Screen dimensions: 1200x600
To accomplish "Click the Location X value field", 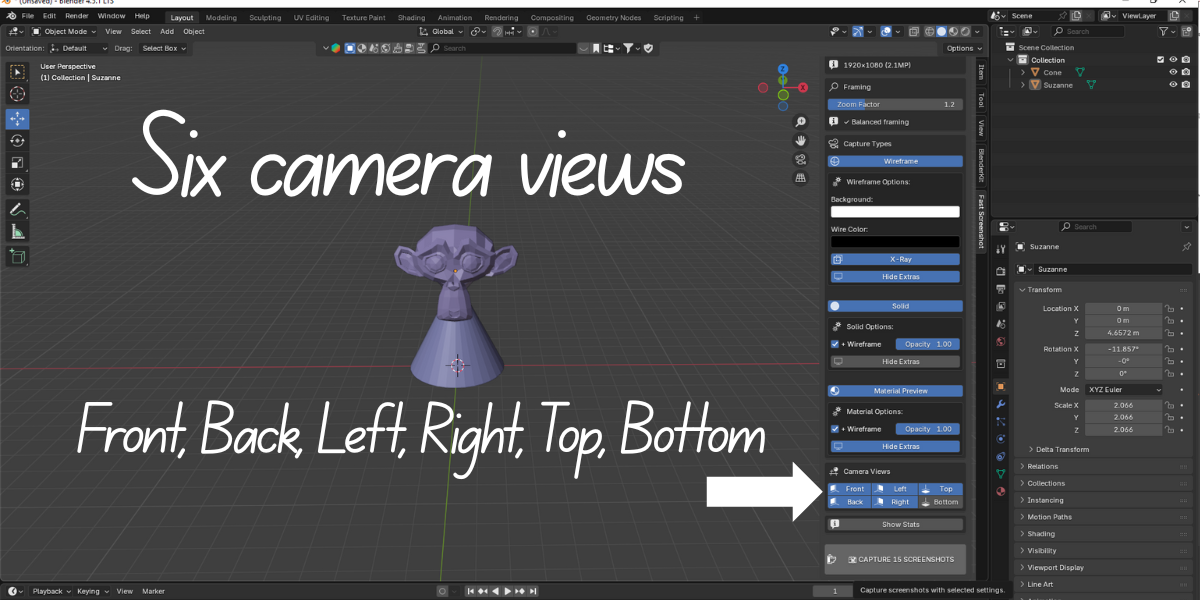I will point(1123,308).
